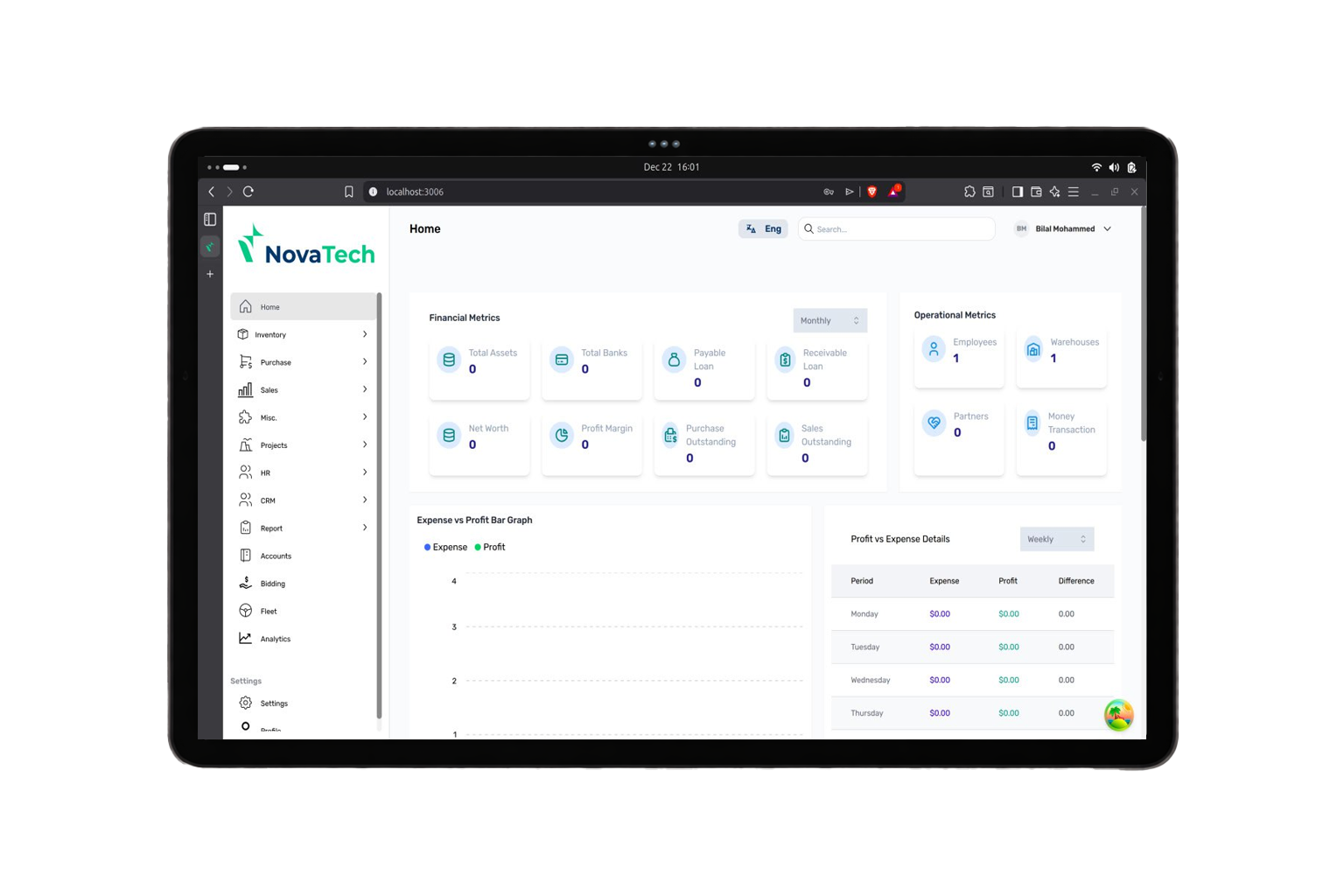1344x896 pixels.
Task: Click the Profit Margin pie icon
Action: click(x=562, y=435)
